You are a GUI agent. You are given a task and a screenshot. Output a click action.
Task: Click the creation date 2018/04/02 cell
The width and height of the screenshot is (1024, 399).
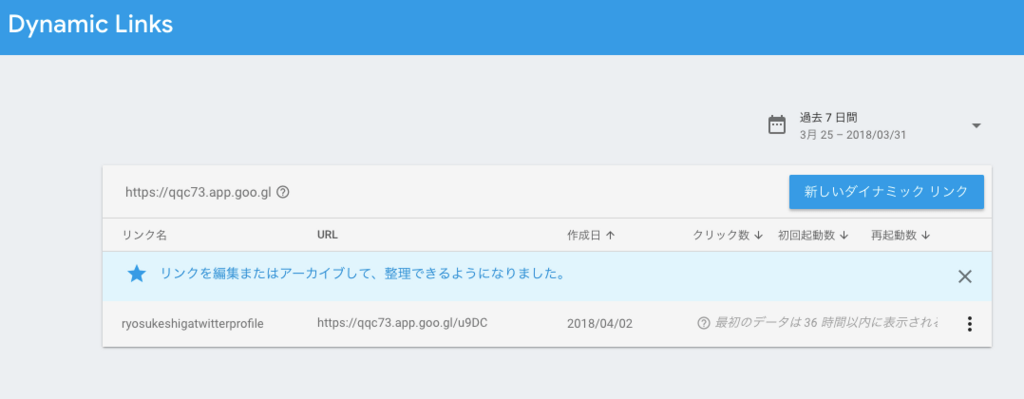(600, 323)
